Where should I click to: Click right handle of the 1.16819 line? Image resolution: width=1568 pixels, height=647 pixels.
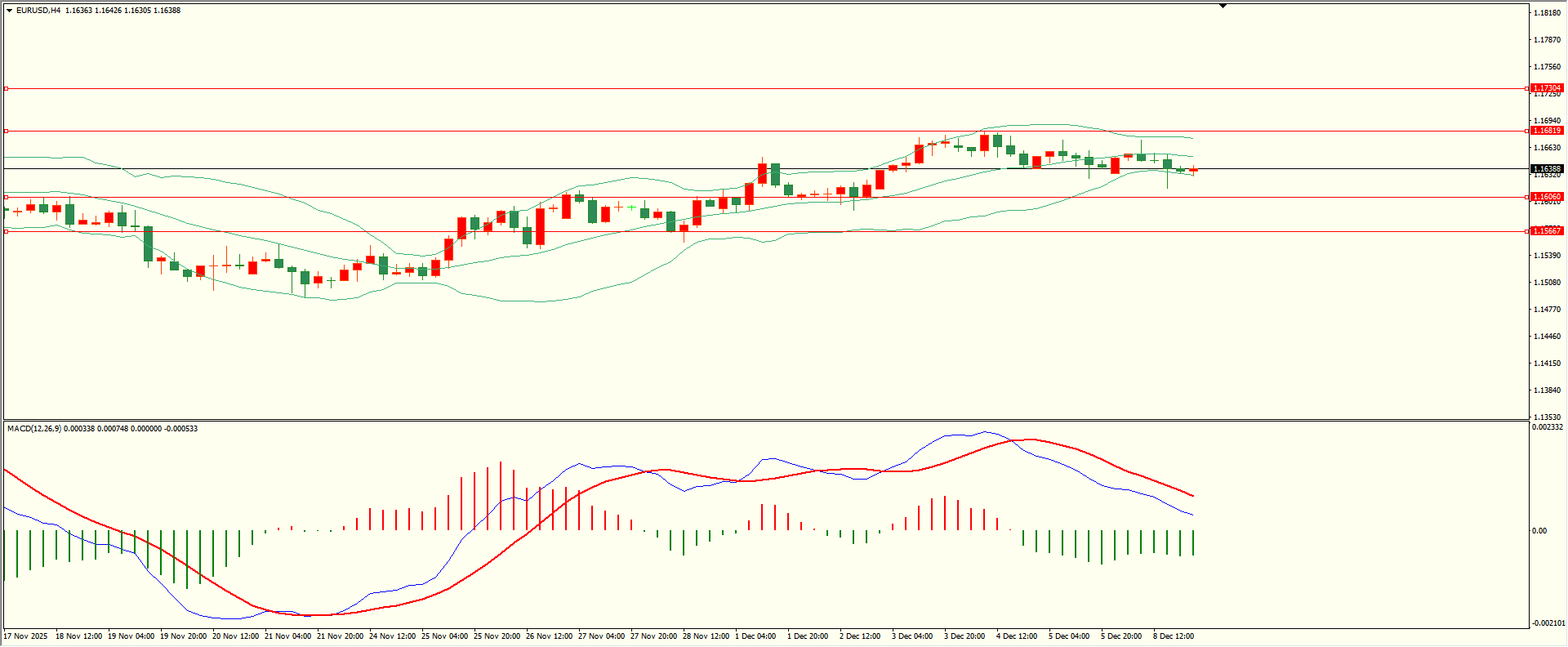(x=1527, y=131)
